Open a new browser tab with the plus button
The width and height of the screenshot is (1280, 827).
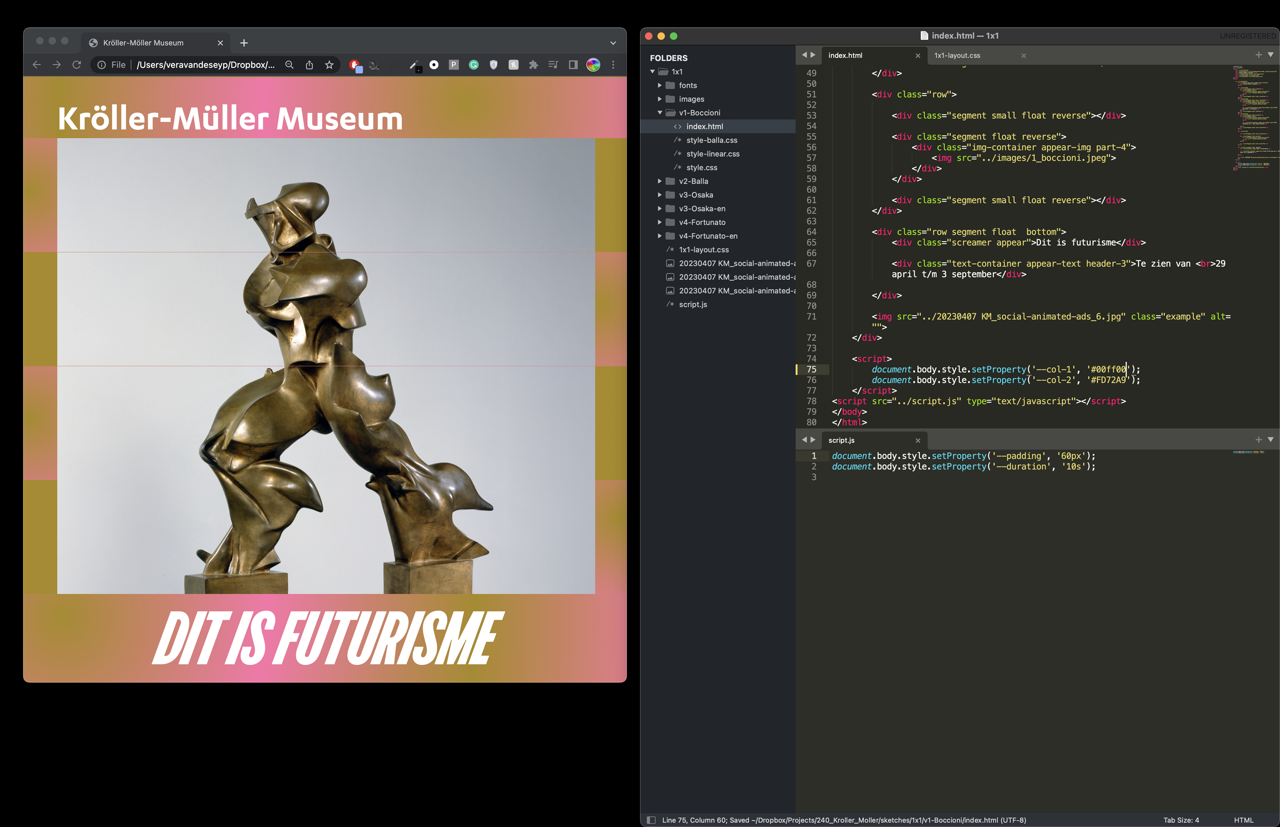tap(244, 43)
